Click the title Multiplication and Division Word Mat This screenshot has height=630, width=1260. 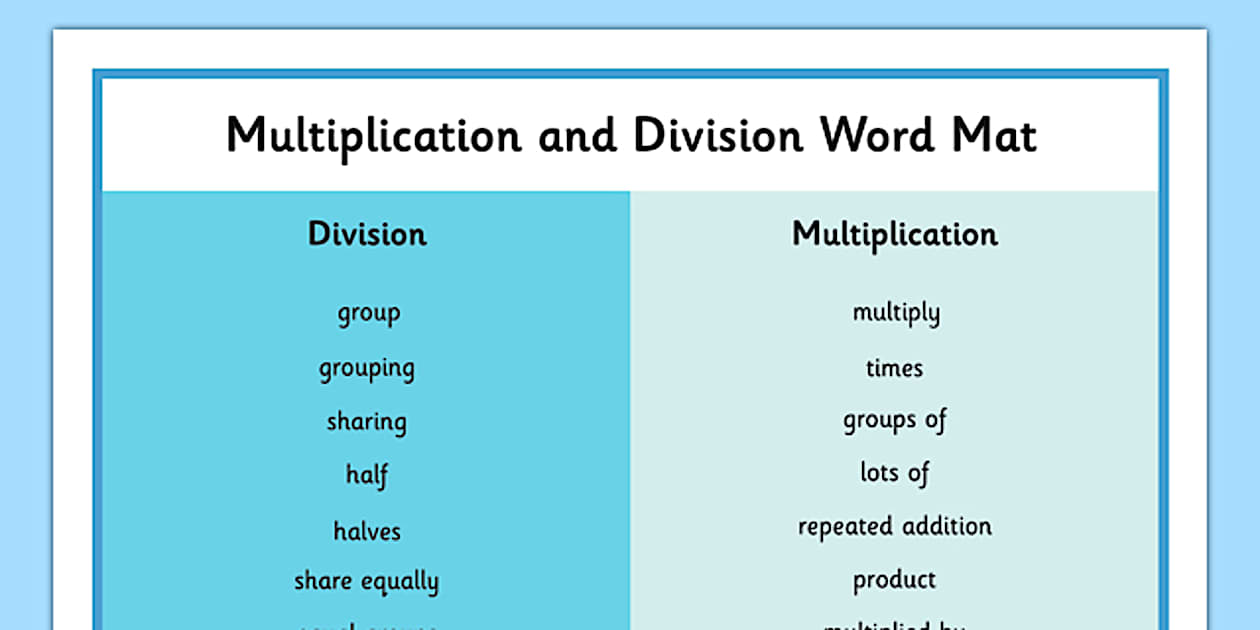coord(632,135)
